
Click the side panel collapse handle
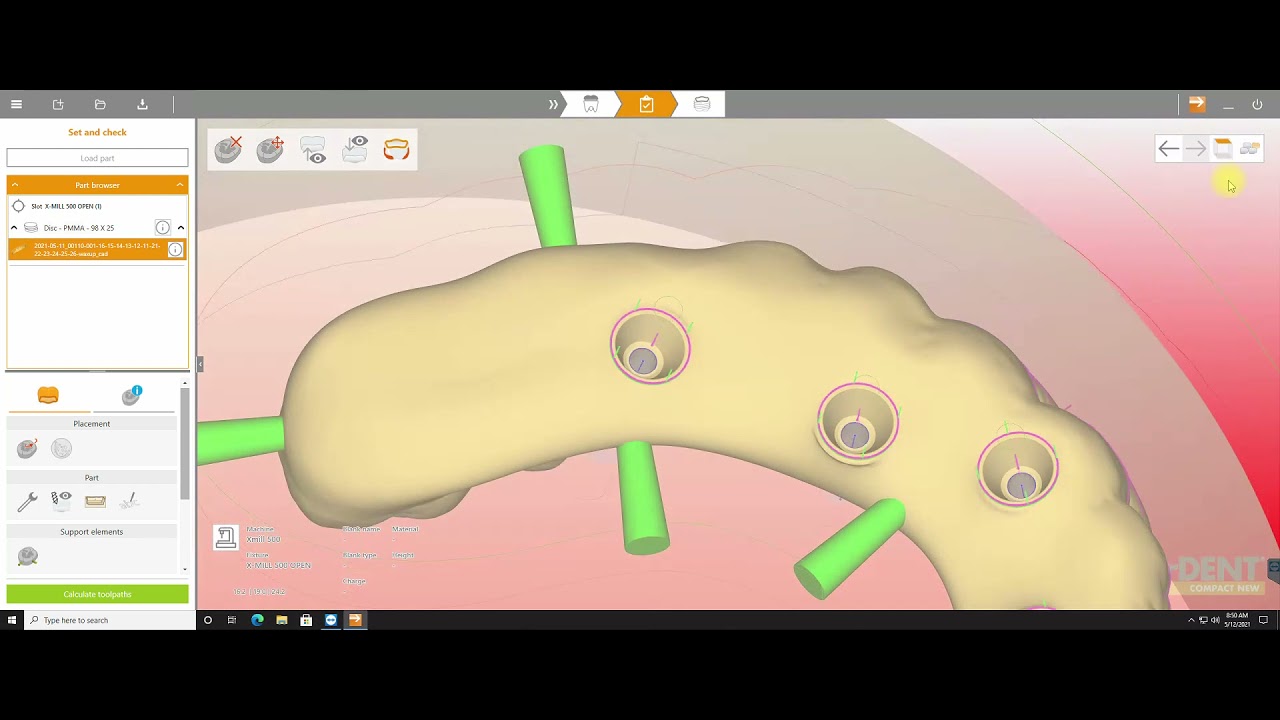200,365
